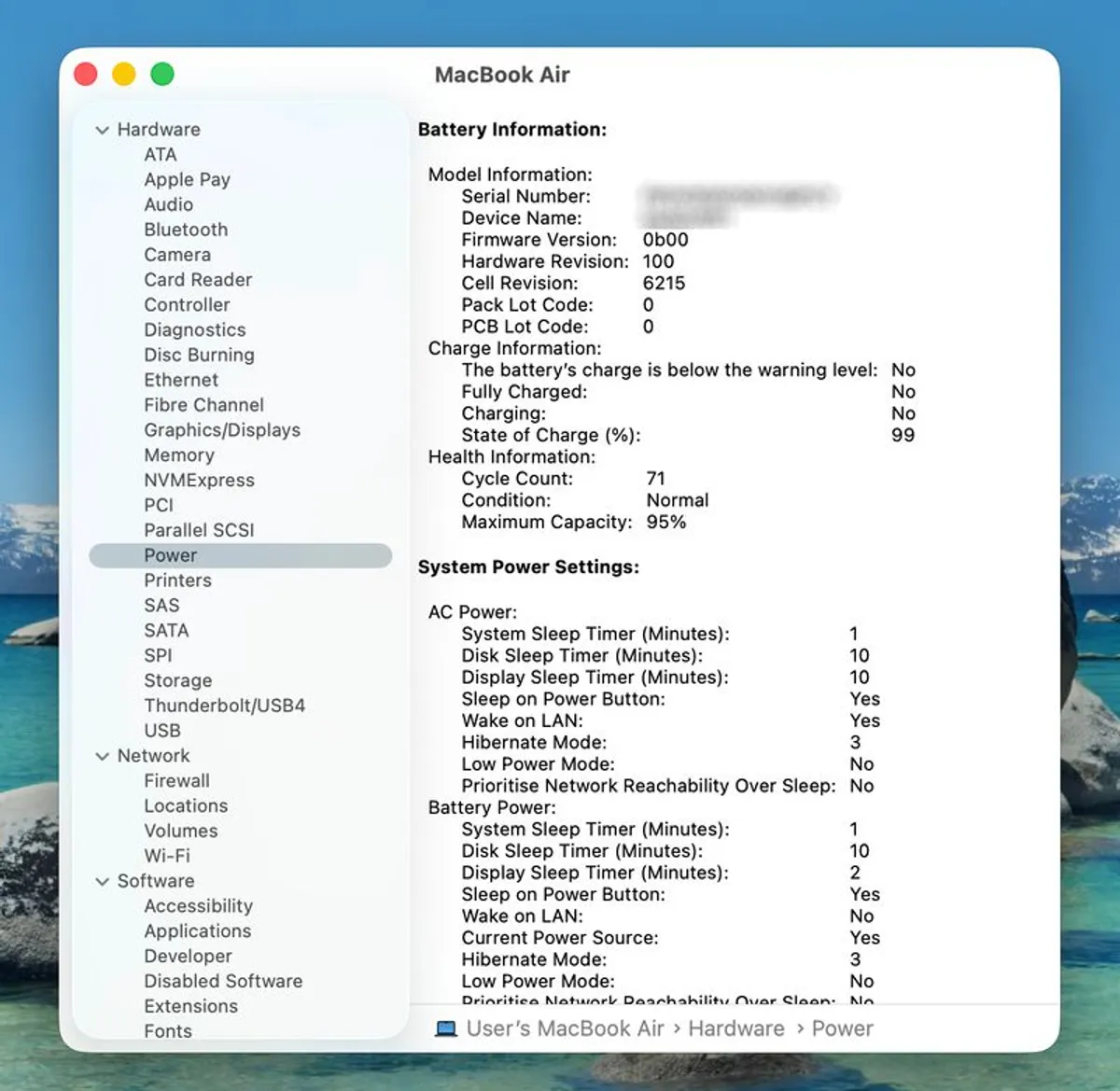The image size is (1120, 1091).
Task: Open Apple Pay information
Action: pyautogui.click(x=188, y=179)
